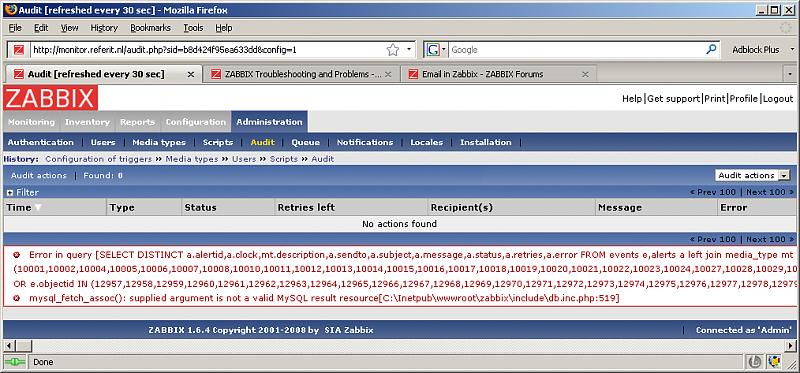Go to Locales submenu

coord(427,142)
